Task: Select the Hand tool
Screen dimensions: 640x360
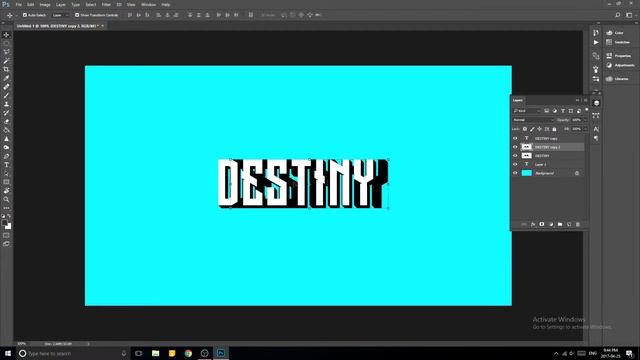Action: click(x=6, y=191)
